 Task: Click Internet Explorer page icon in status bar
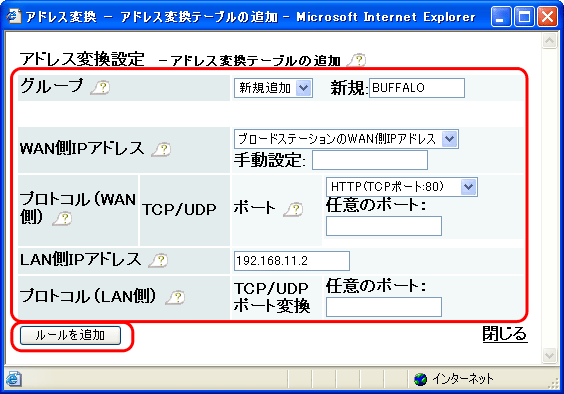14,379
